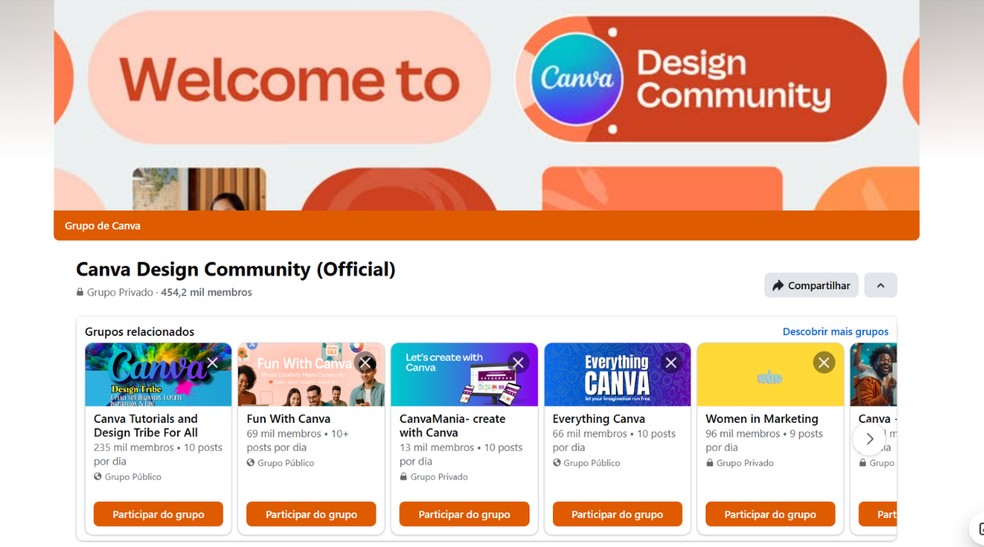Dismiss the Fun With Canva suggestion
The height and width of the screenshot is (547, 984).
365,363
